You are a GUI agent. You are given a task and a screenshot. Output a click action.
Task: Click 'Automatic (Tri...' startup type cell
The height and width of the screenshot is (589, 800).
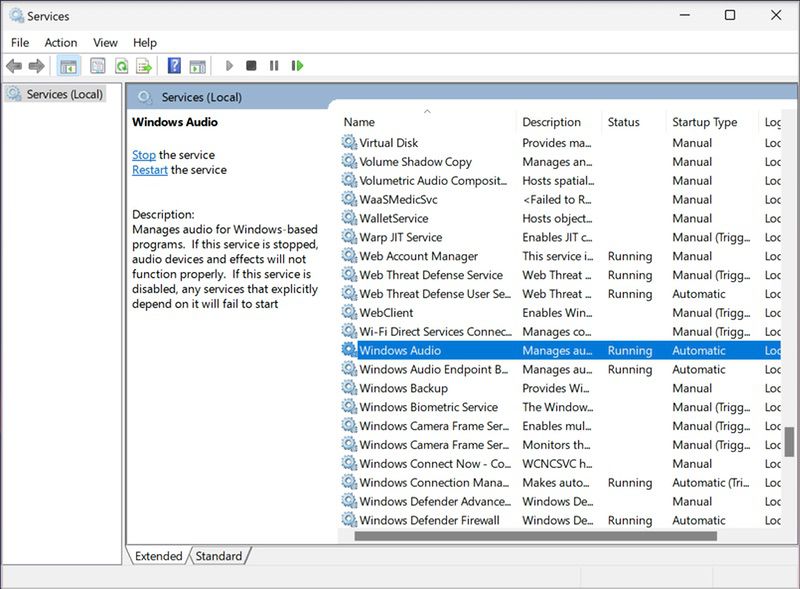click(x=711, y=482)
